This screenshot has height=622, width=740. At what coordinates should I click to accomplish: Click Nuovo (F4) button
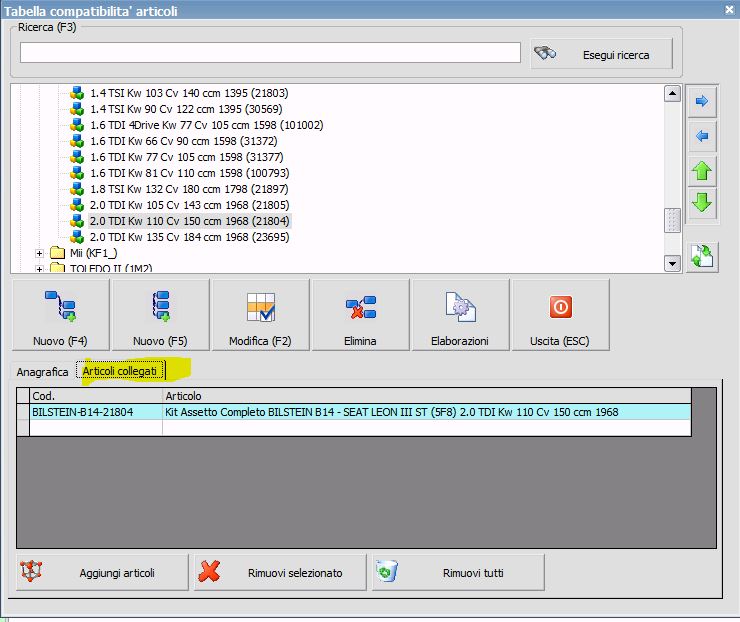pyautogui.click(x=60, y=315)
